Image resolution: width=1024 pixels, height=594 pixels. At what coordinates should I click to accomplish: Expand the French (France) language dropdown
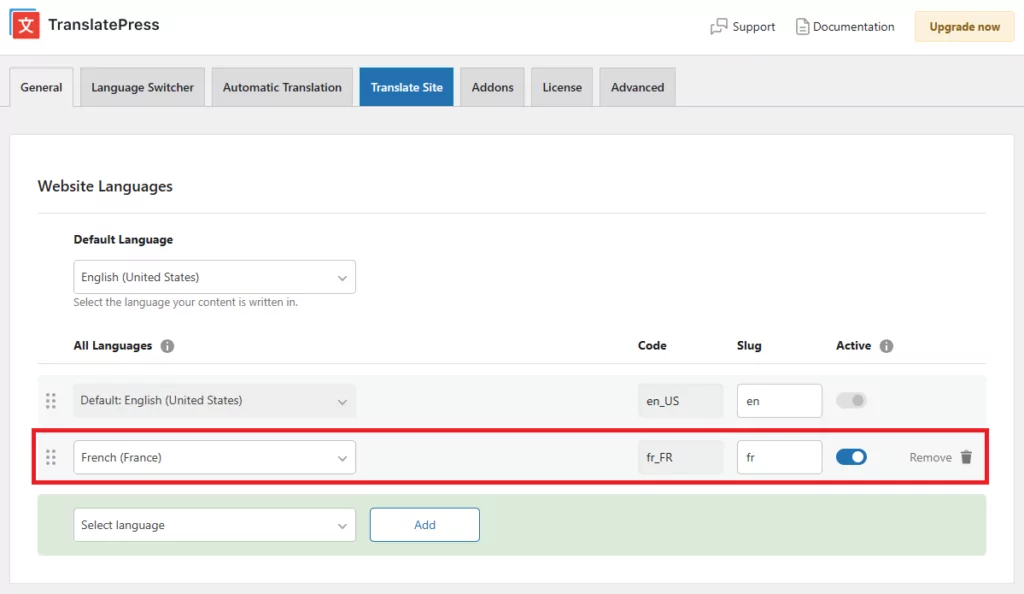pos(214,457)
